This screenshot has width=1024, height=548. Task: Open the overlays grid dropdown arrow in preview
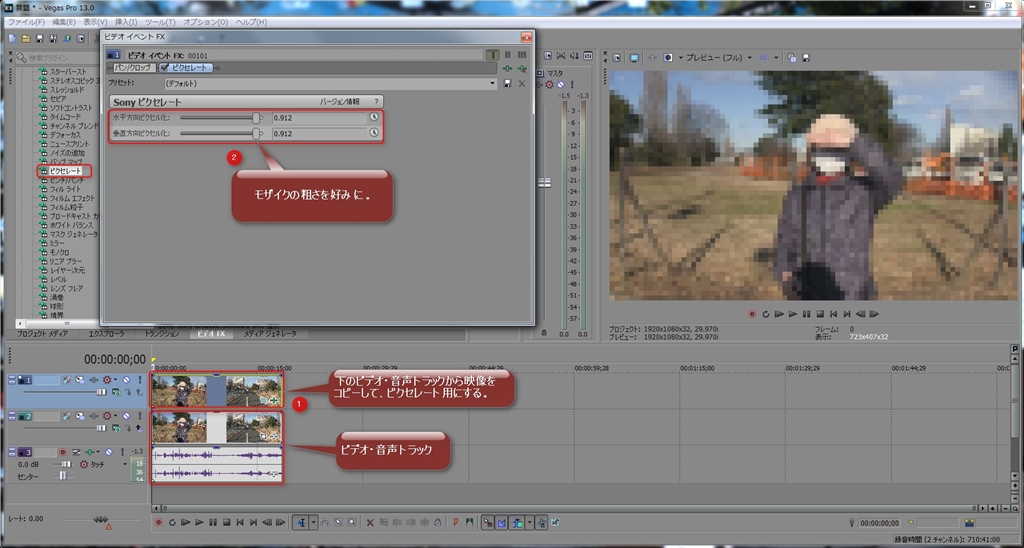pos(776,57)
